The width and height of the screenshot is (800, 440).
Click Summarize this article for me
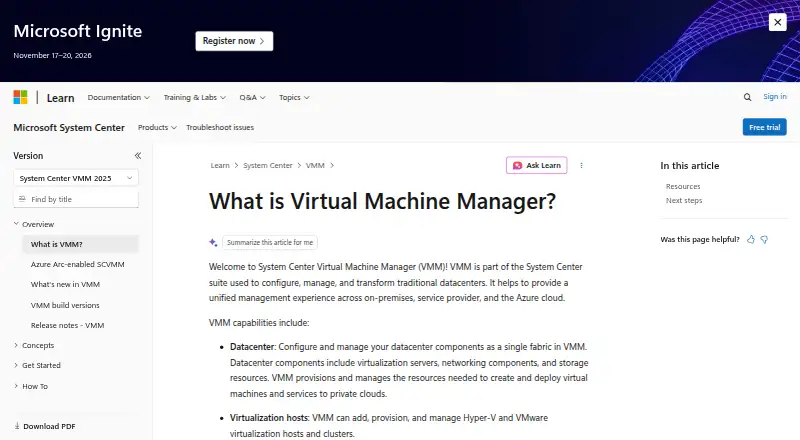pos(270,242)
